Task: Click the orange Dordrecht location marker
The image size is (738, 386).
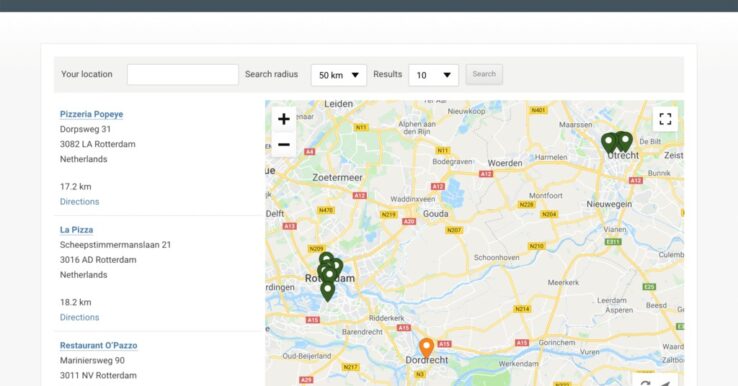Action: (426, 348)
